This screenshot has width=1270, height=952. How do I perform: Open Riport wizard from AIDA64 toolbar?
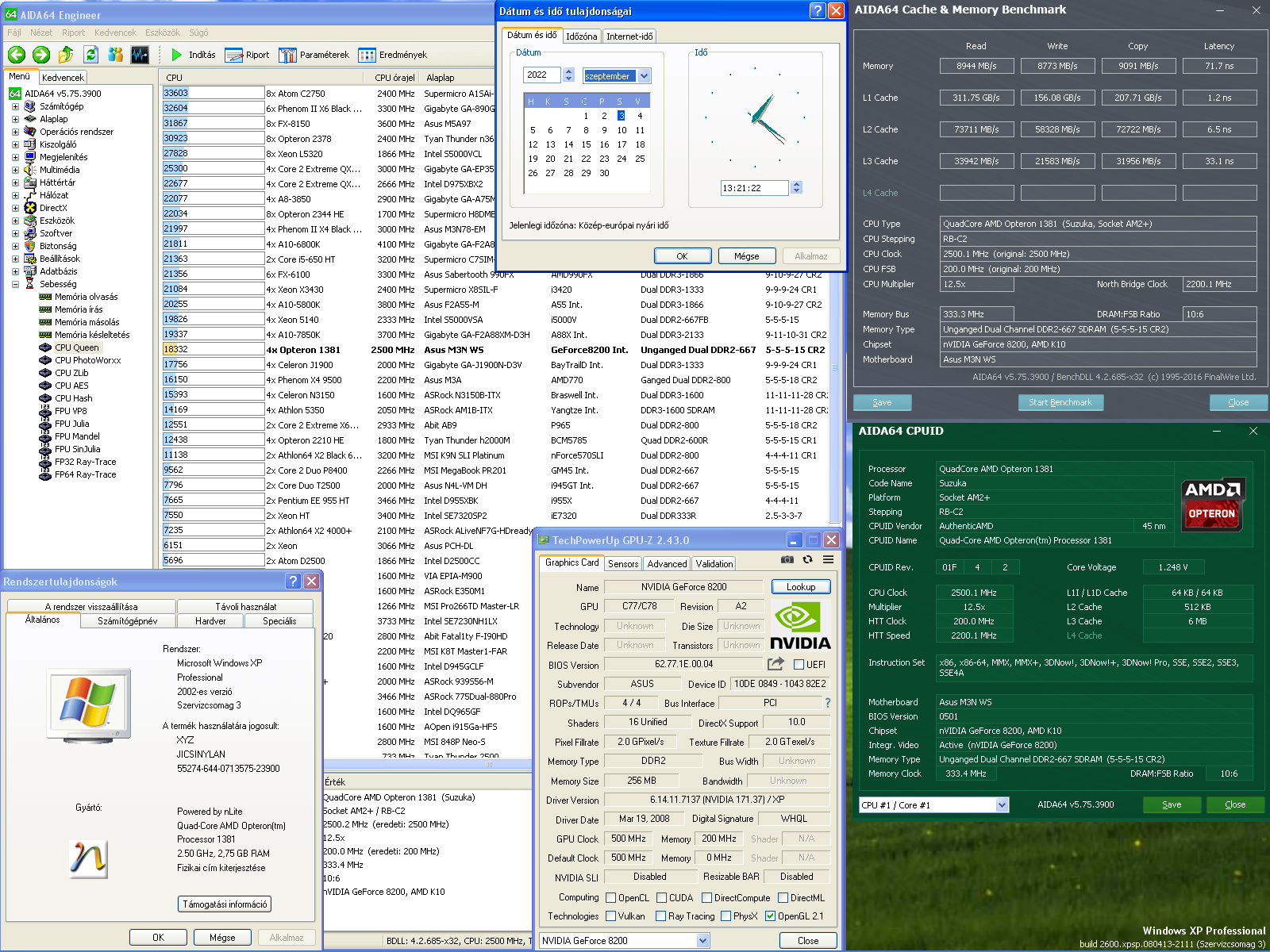pyautogui.click(x=247, y=55)
